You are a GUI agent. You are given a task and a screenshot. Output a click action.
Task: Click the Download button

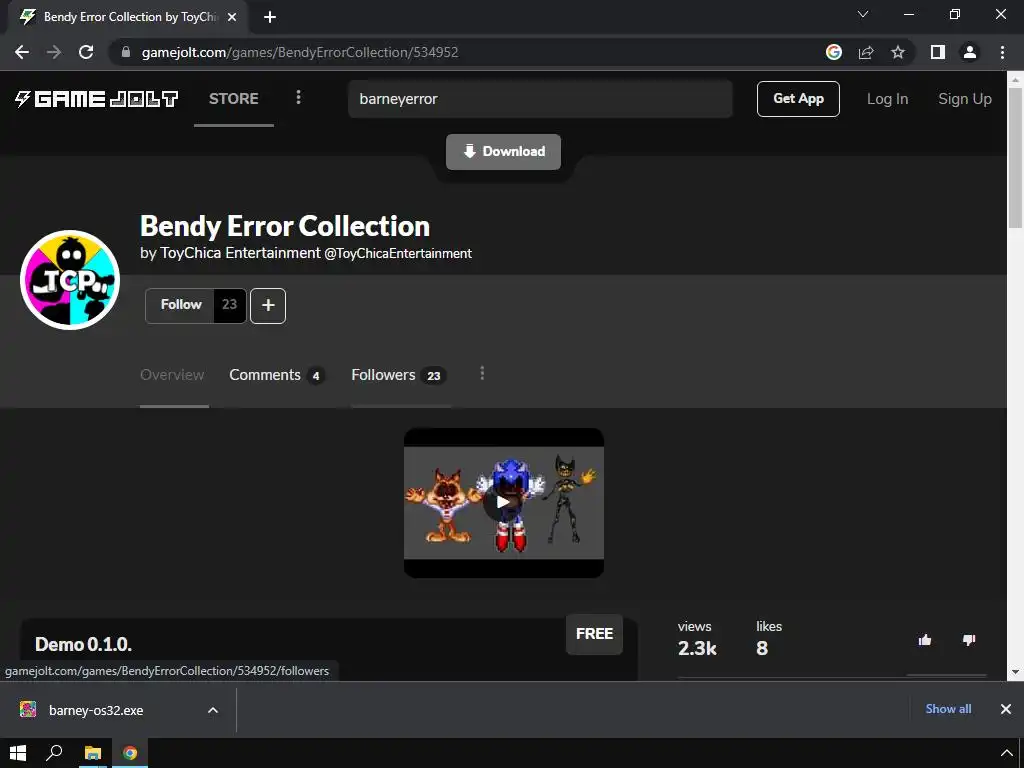(504, 152)
